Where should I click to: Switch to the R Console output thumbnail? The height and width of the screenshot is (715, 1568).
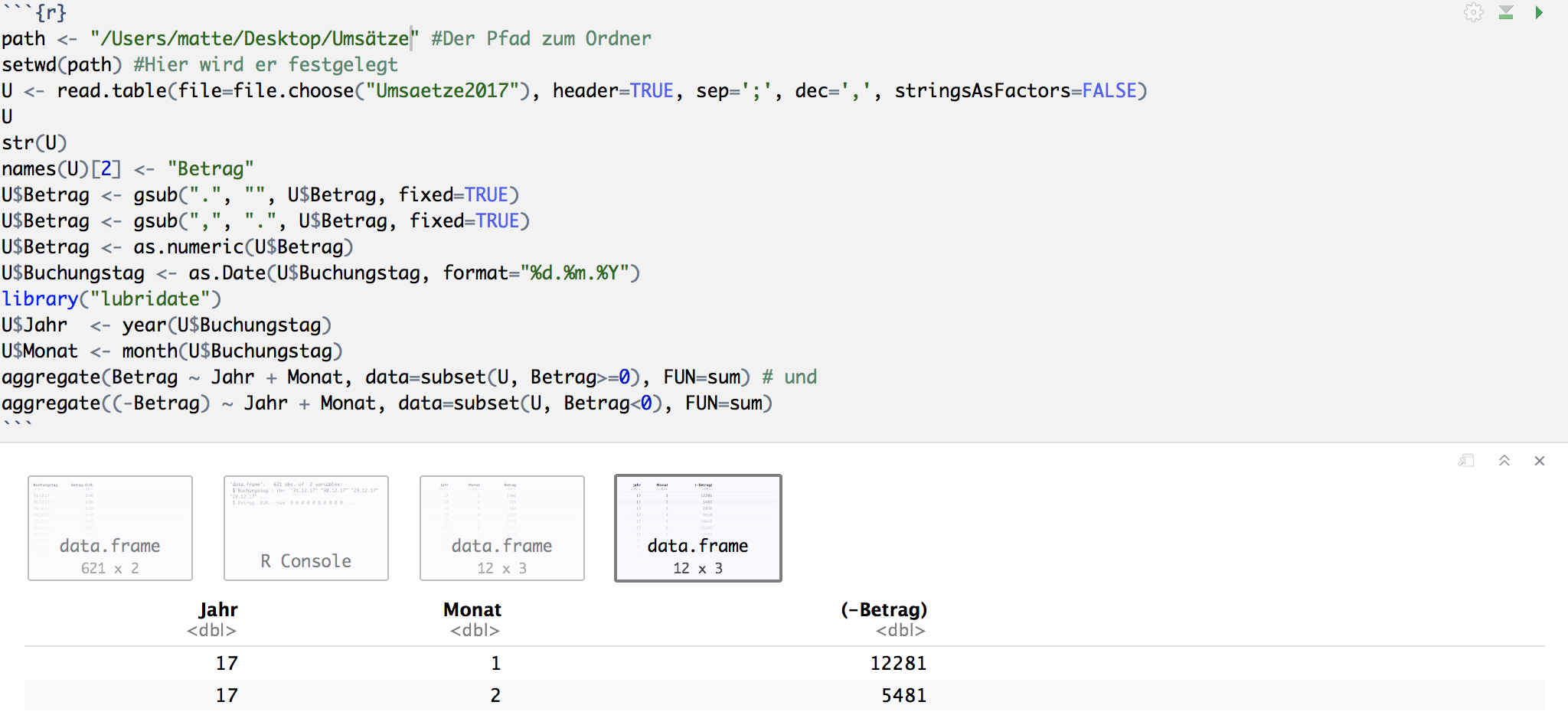pos(306,528)
